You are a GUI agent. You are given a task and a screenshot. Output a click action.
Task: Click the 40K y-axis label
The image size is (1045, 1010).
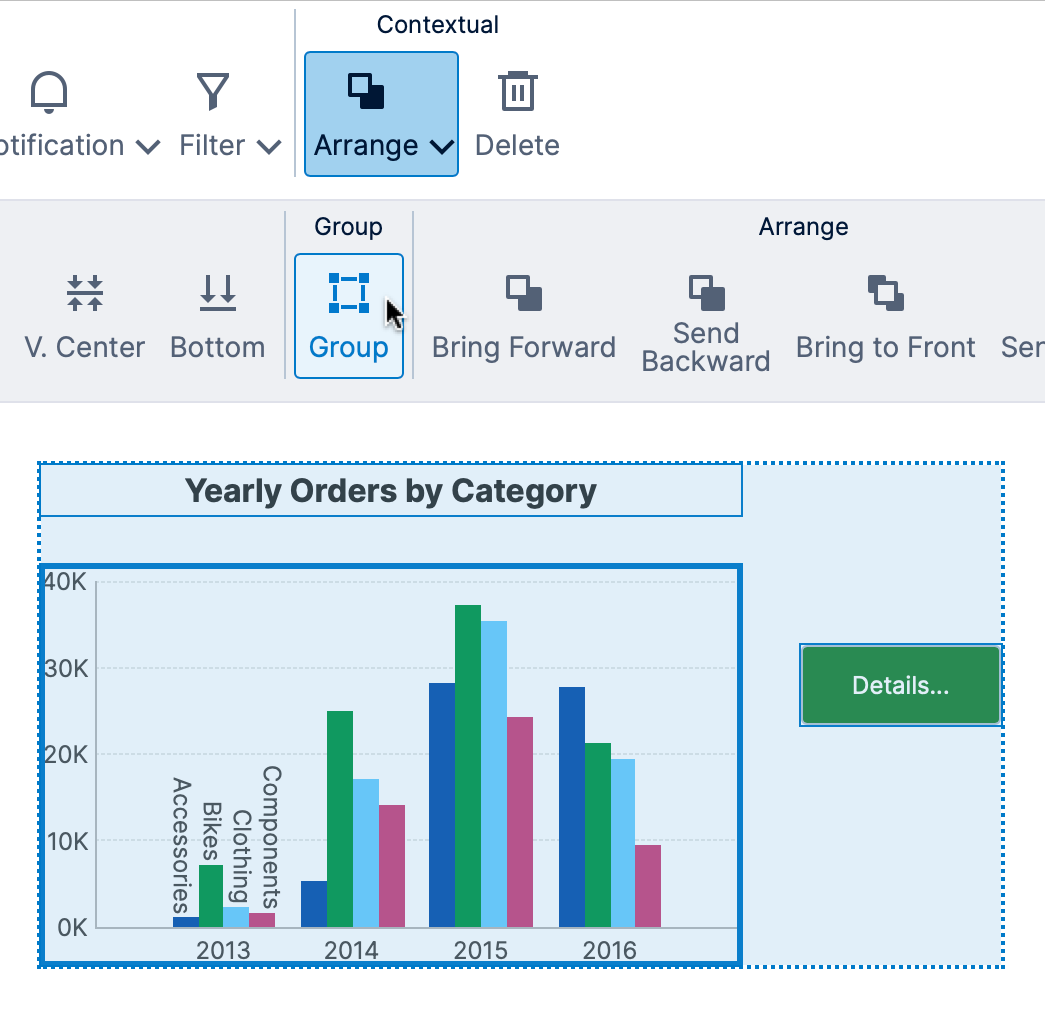pos(68,581)
